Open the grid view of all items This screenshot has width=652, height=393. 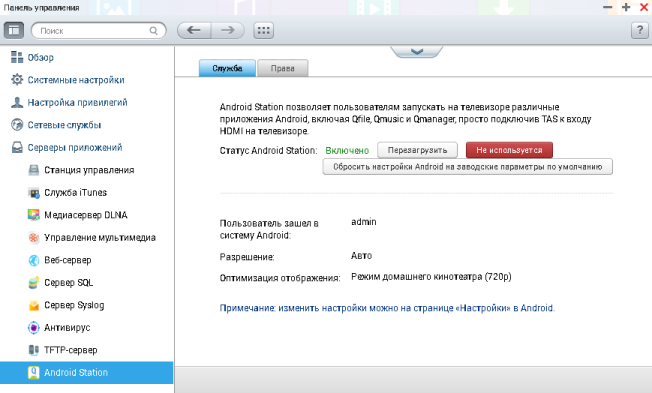click(264, 30)
